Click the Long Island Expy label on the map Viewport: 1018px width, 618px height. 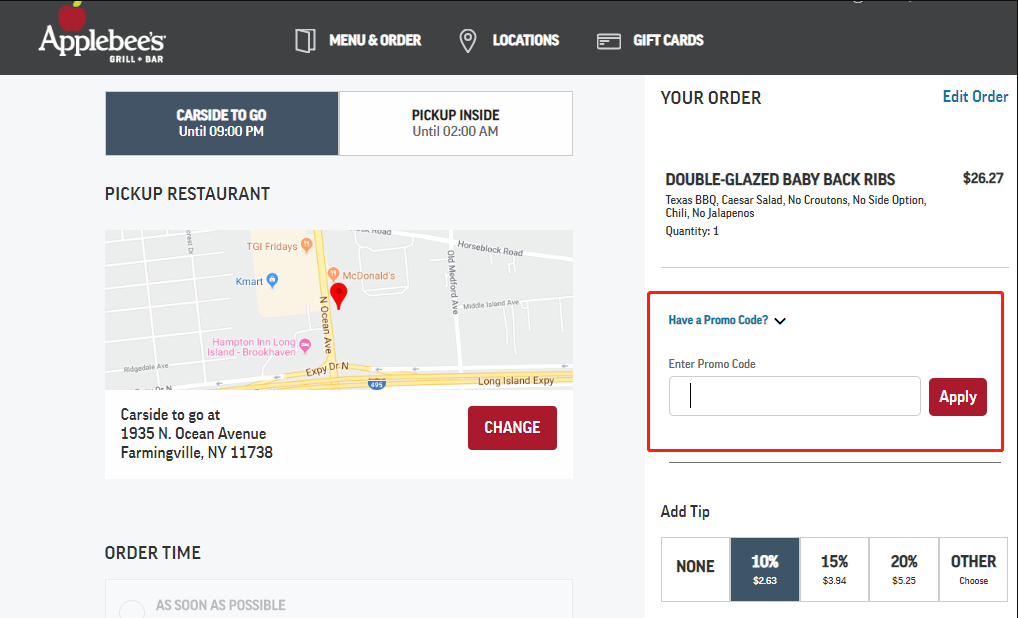[x=516, y=381]
